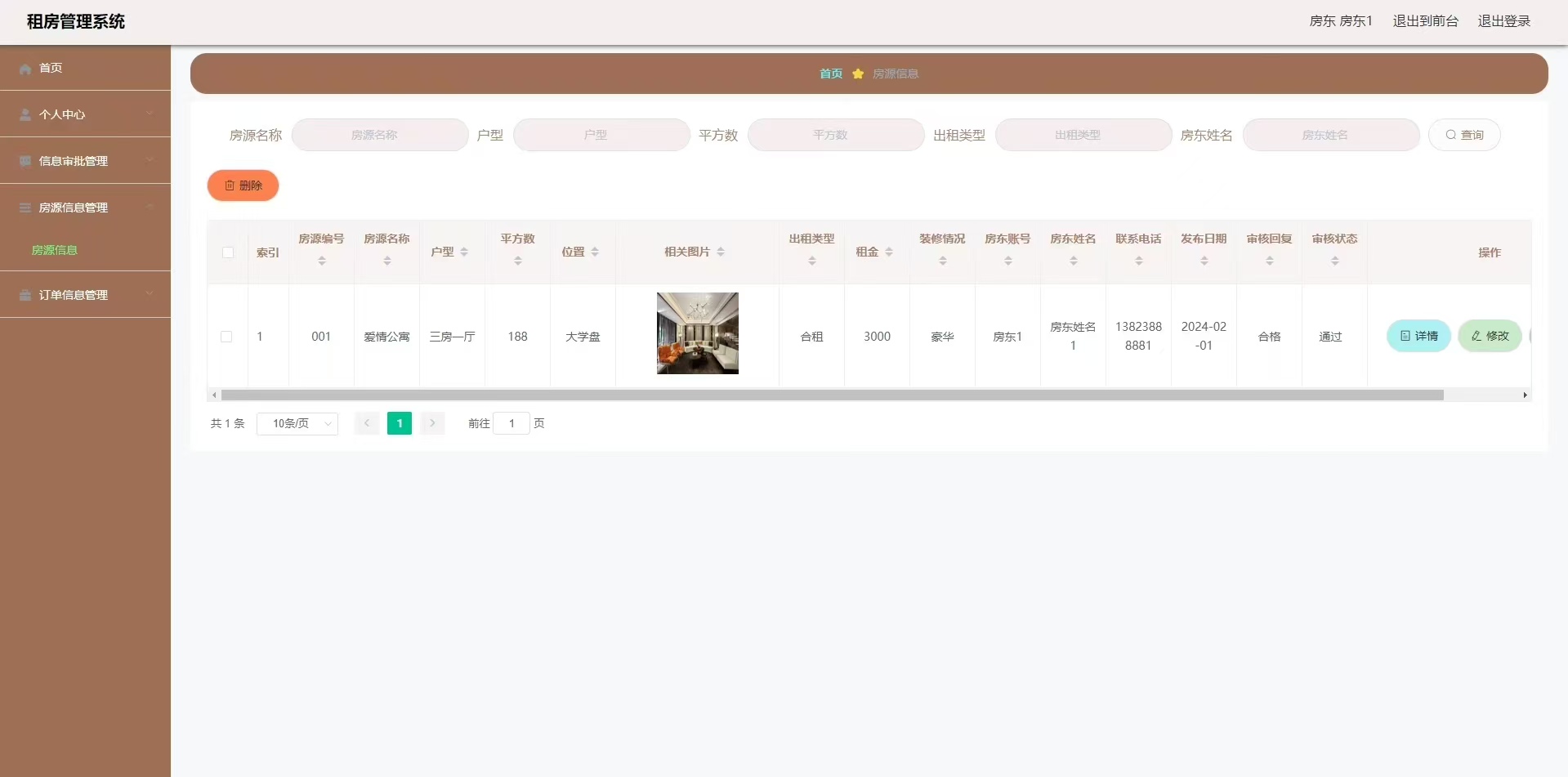This screenshot has width=1568, height=777.
Task: Click the 三房一厅 table cell
Action: click(453, 337)
